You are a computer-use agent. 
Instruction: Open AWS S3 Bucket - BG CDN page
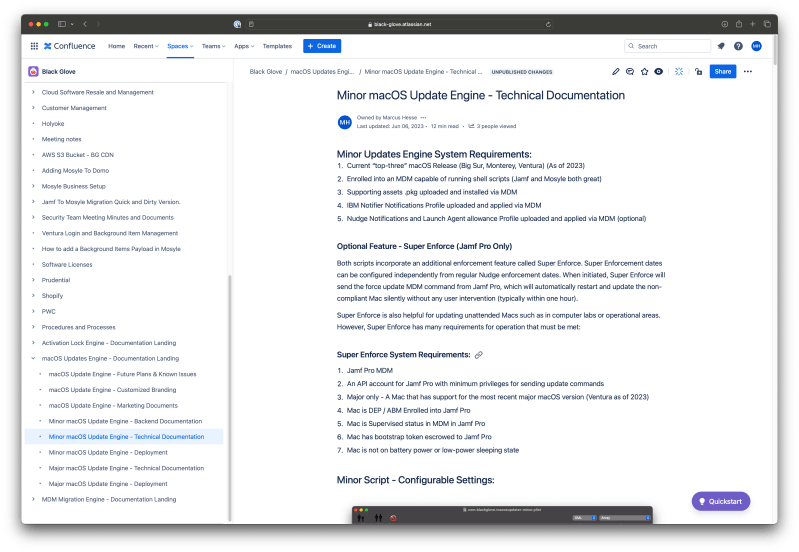click(77, 155)
